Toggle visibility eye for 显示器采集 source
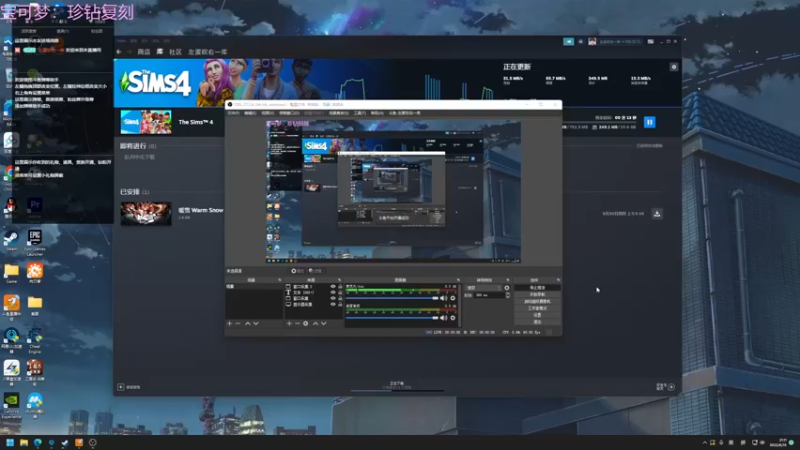The image size is (800, 450). (x=333, y=304)
